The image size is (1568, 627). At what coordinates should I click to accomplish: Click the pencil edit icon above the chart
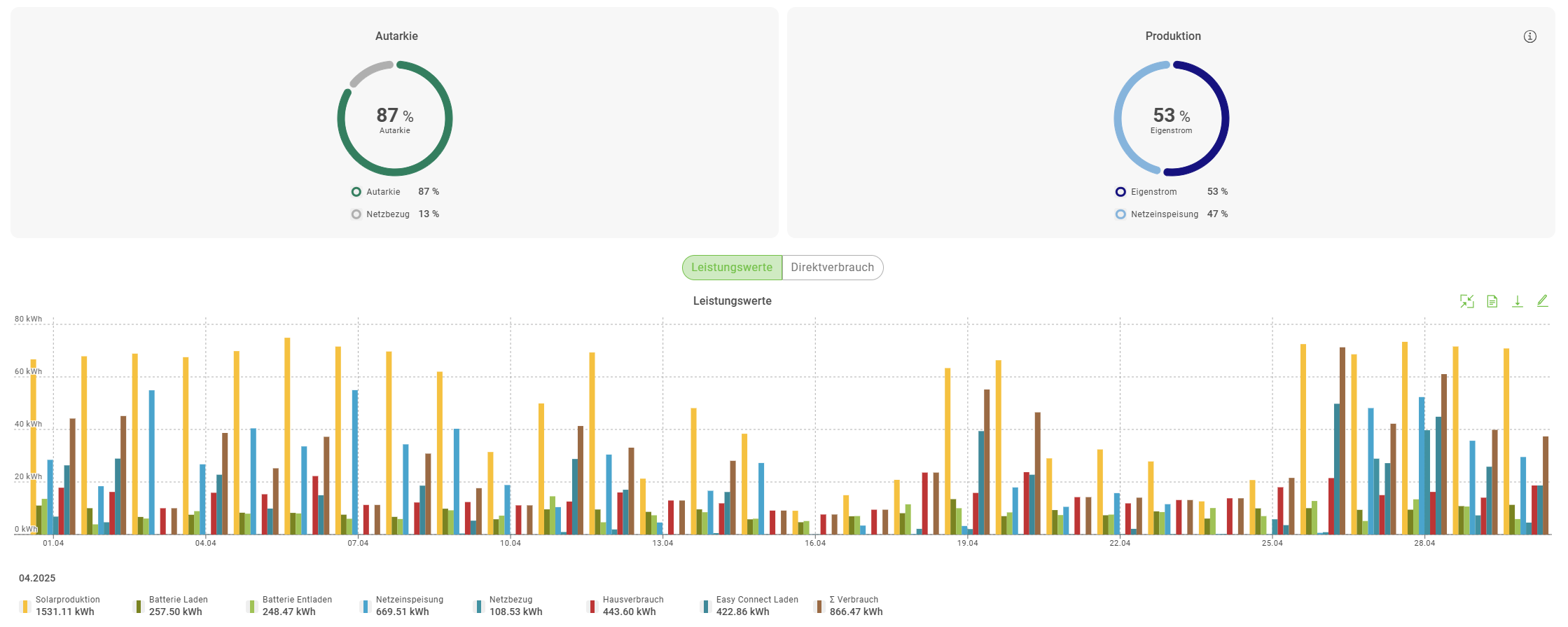point(1542,301)
